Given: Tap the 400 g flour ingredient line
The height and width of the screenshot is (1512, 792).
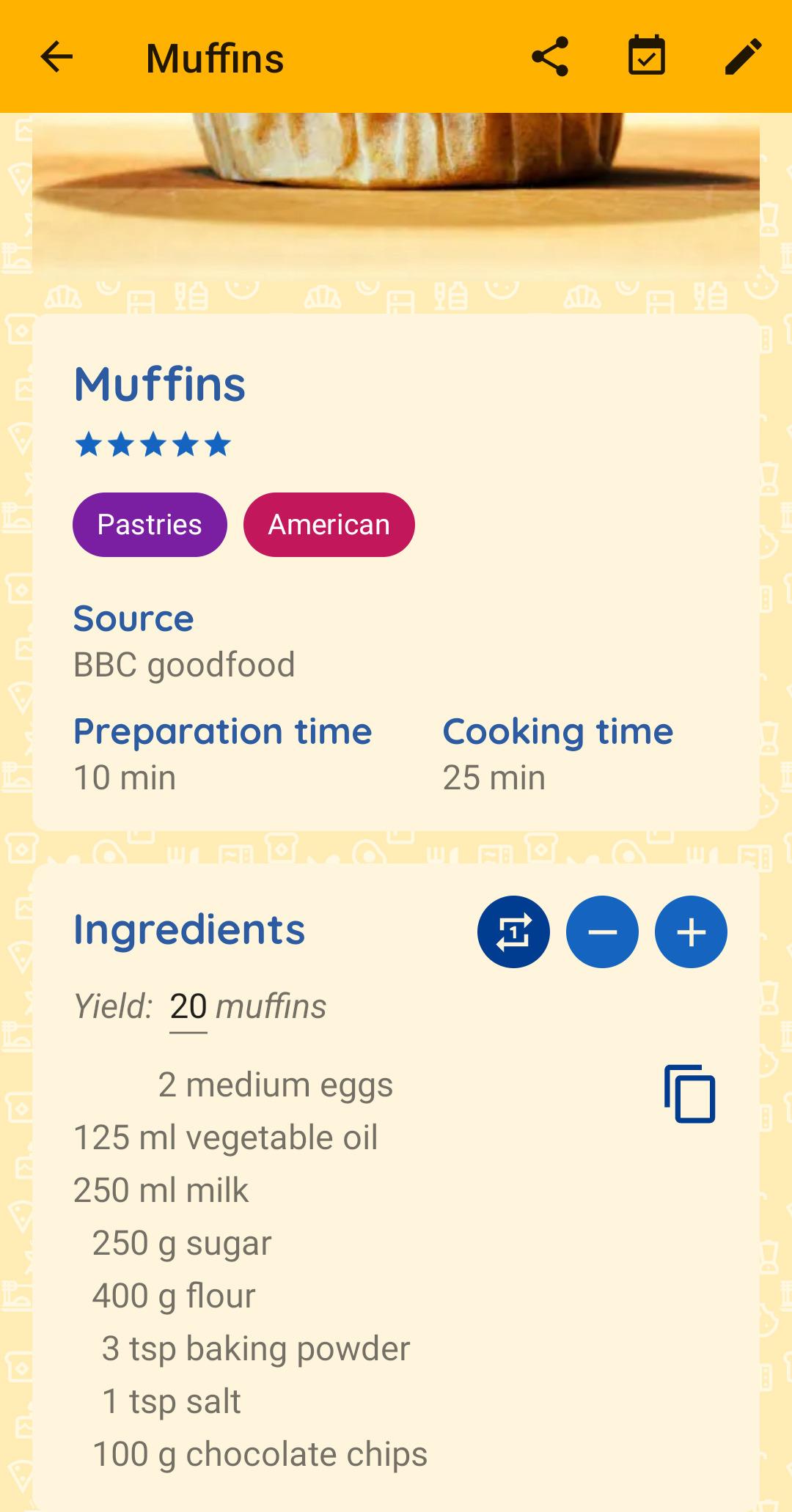Looking at the screenshot, I should (x=174, y=1296).
